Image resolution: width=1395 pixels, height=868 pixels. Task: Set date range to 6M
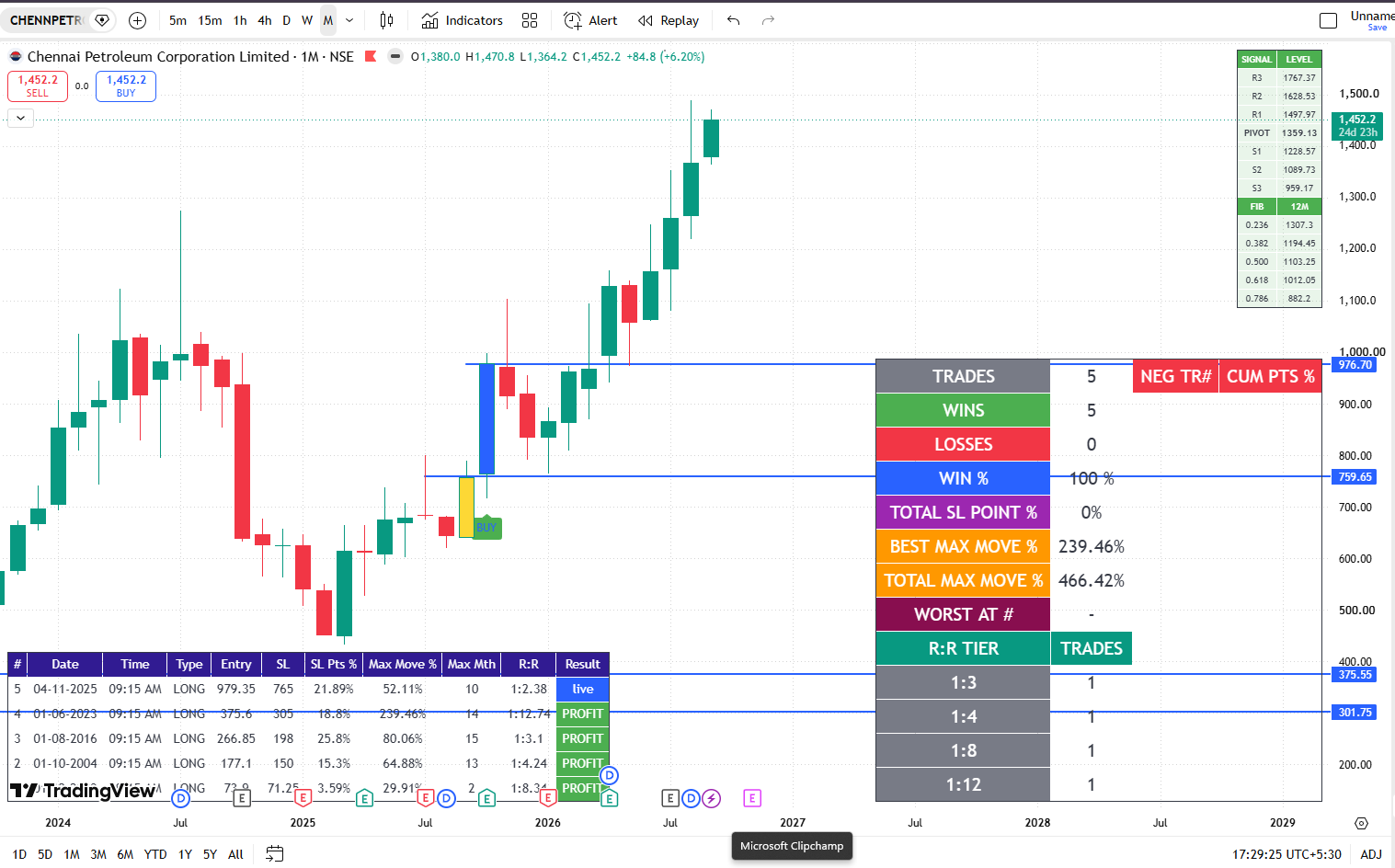click(x=125, y=854)
